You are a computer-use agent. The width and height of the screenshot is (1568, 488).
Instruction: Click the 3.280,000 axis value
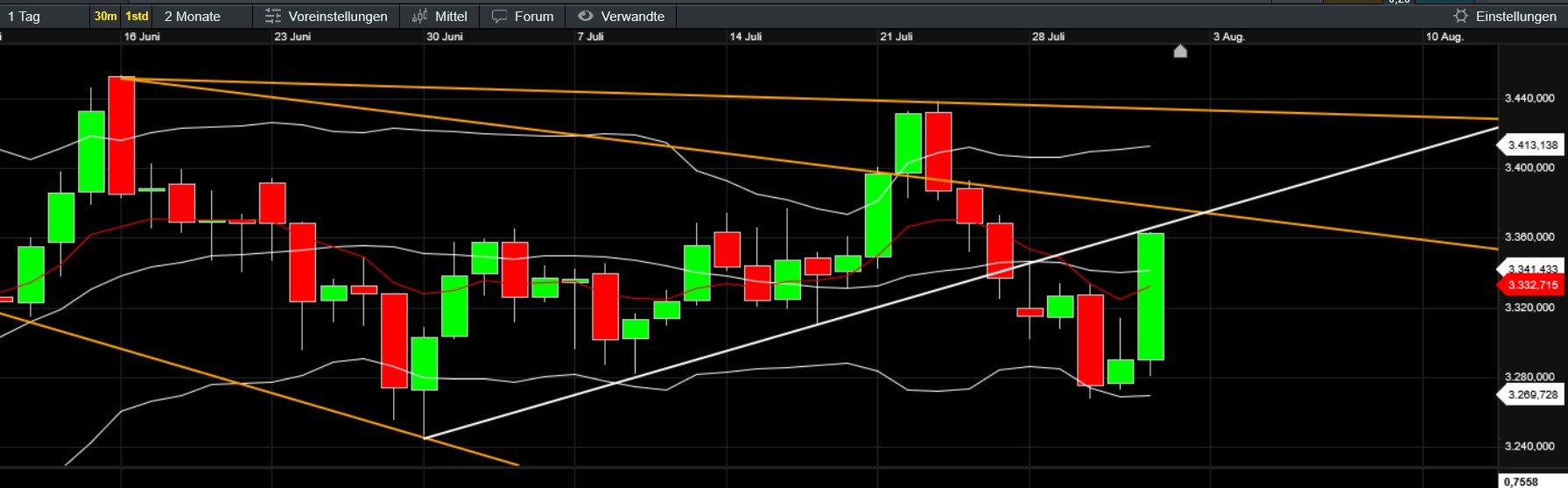1529,377
